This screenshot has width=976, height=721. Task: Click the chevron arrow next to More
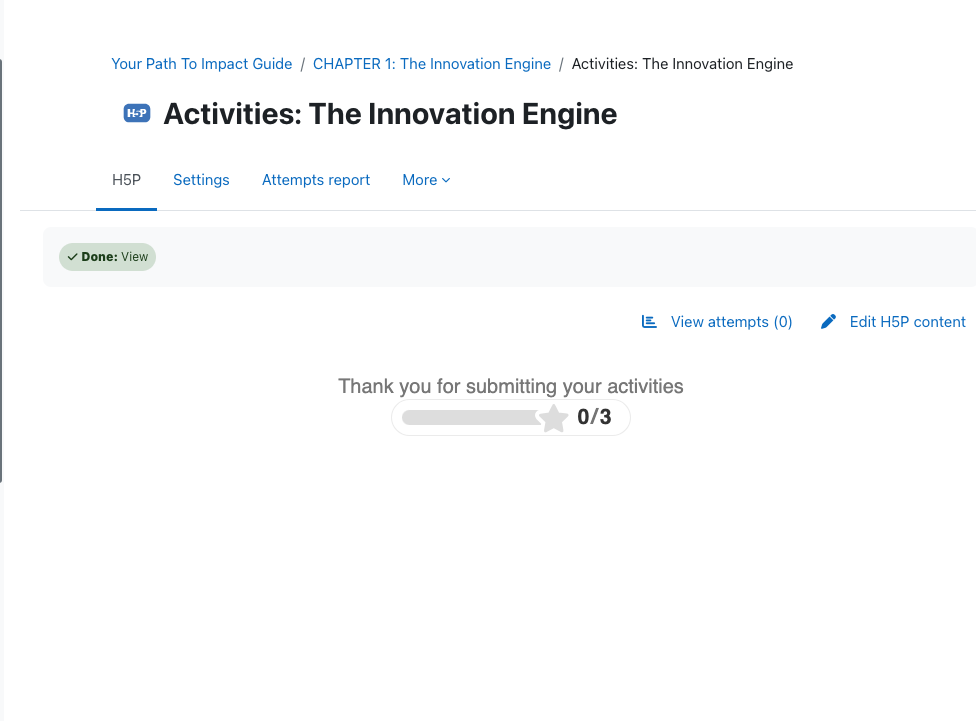pyautogui.click(x=446, y=181)
